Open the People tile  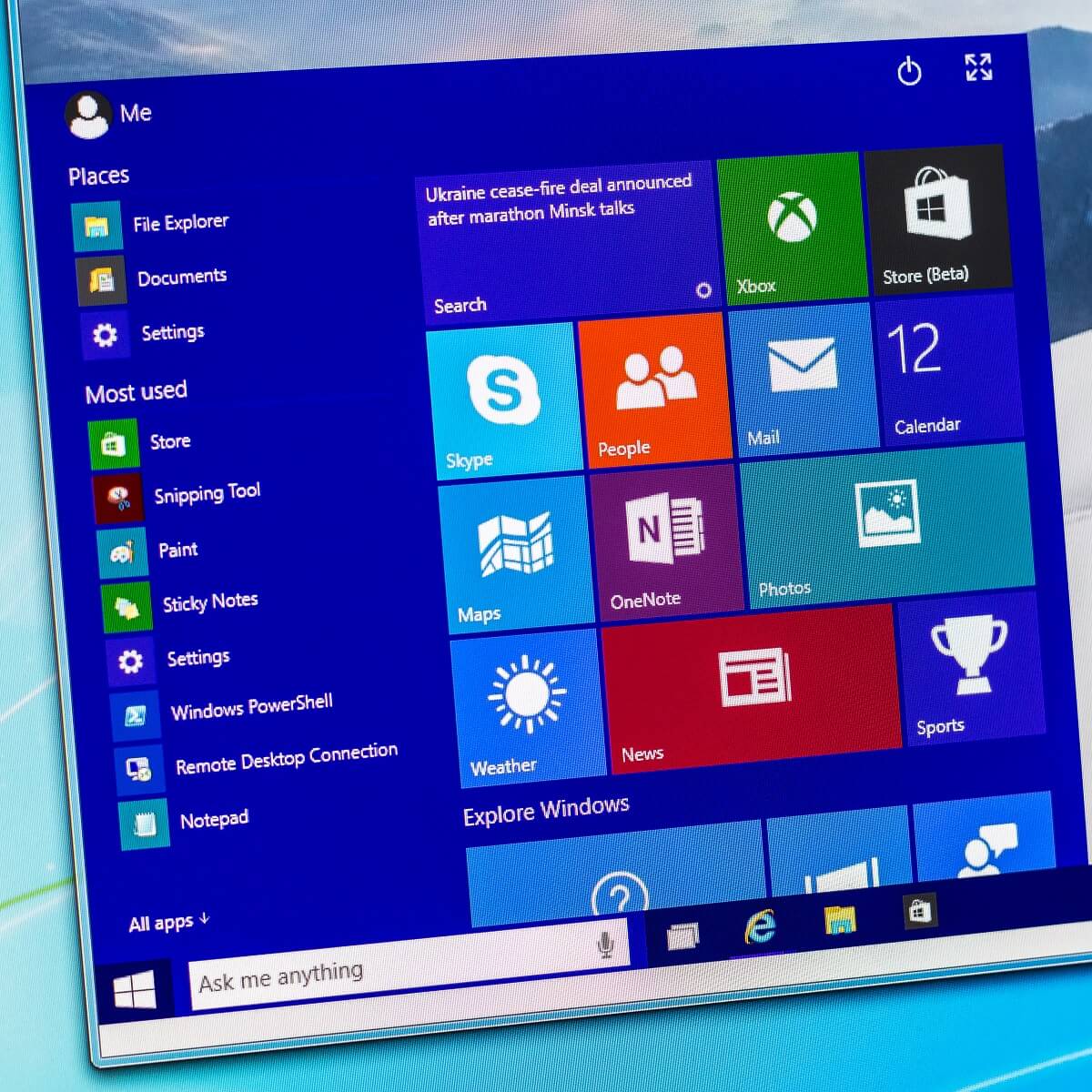tap(654, 389)
